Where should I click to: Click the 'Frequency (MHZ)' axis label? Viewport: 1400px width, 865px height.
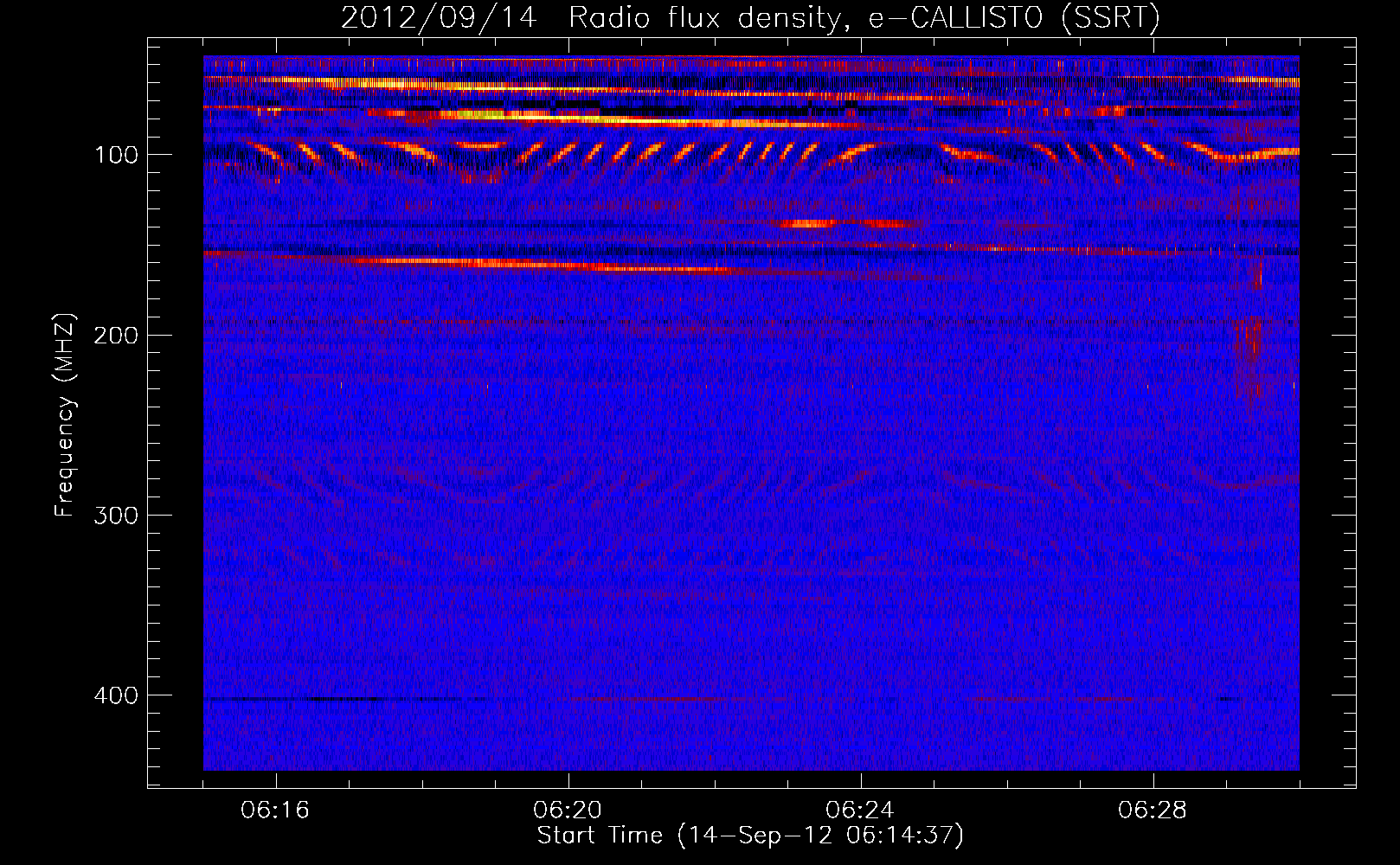(65, 415)
